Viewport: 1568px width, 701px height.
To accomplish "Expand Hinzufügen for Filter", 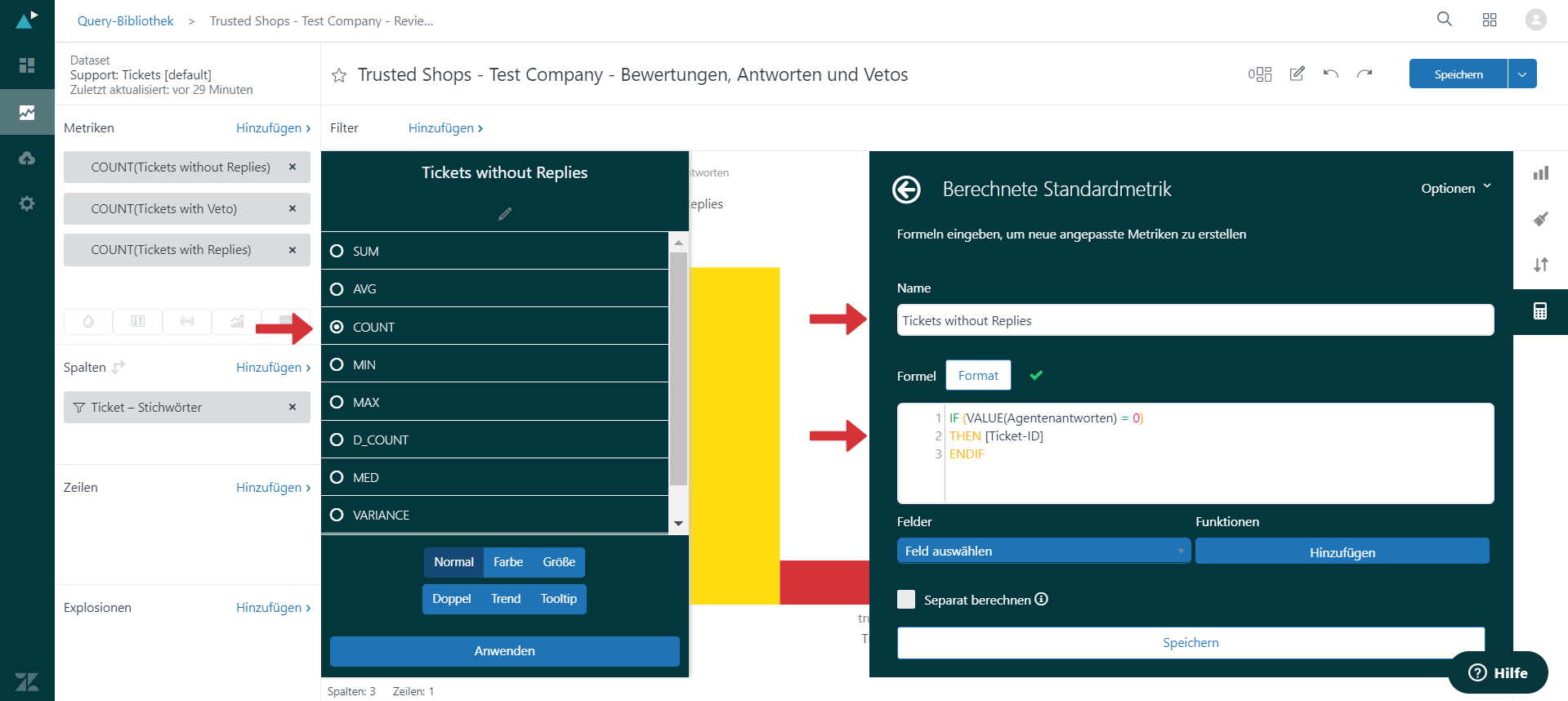I will click(445, 128).
